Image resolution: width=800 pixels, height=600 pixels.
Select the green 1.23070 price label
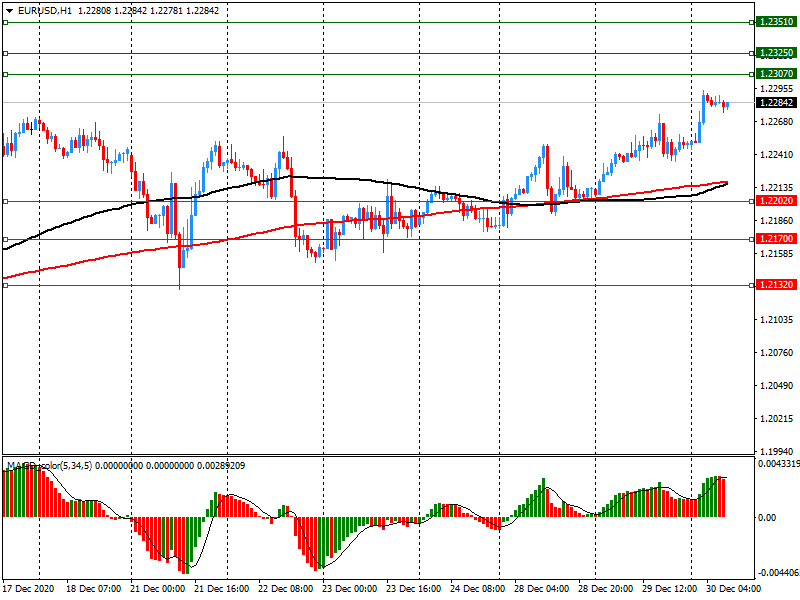(x=776, y=74)
